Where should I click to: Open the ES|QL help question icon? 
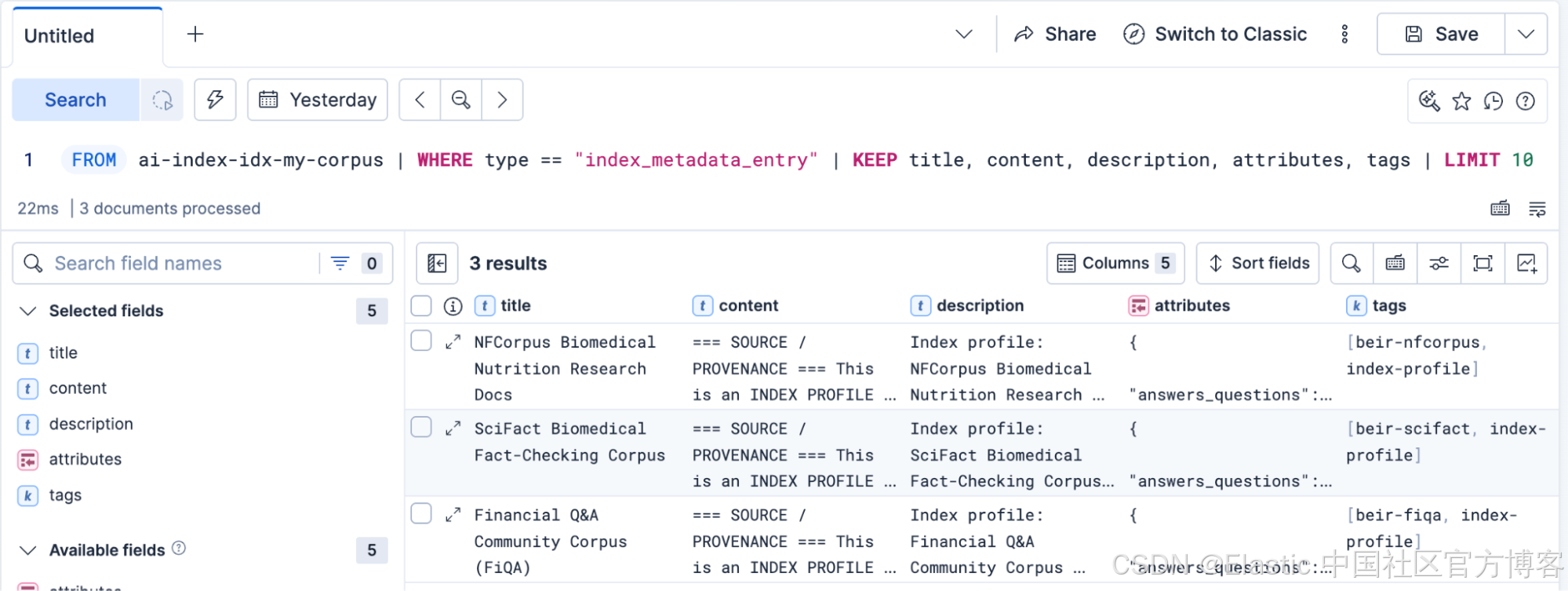1525,101
